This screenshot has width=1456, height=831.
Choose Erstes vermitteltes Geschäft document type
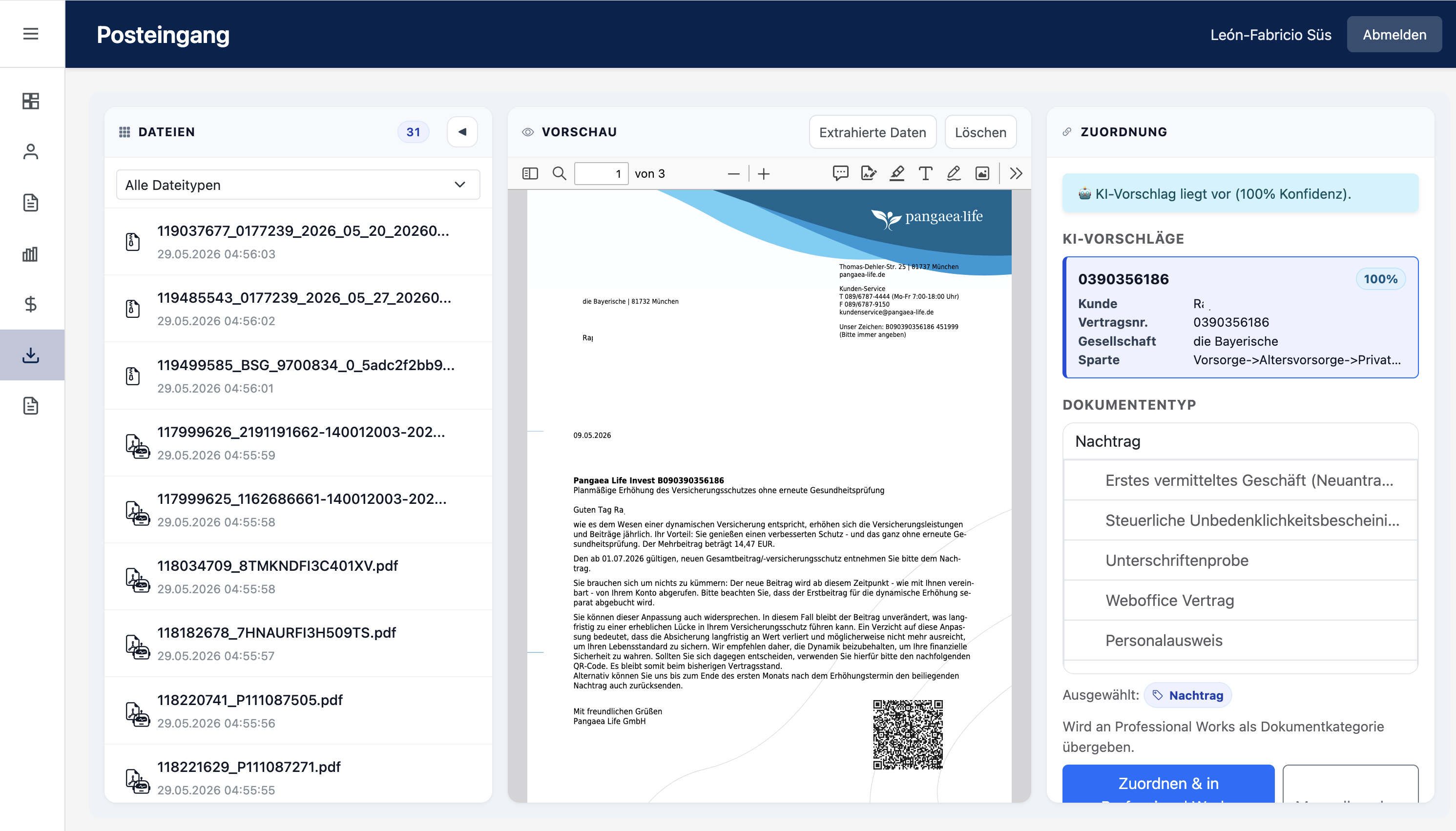point(1240,480)
